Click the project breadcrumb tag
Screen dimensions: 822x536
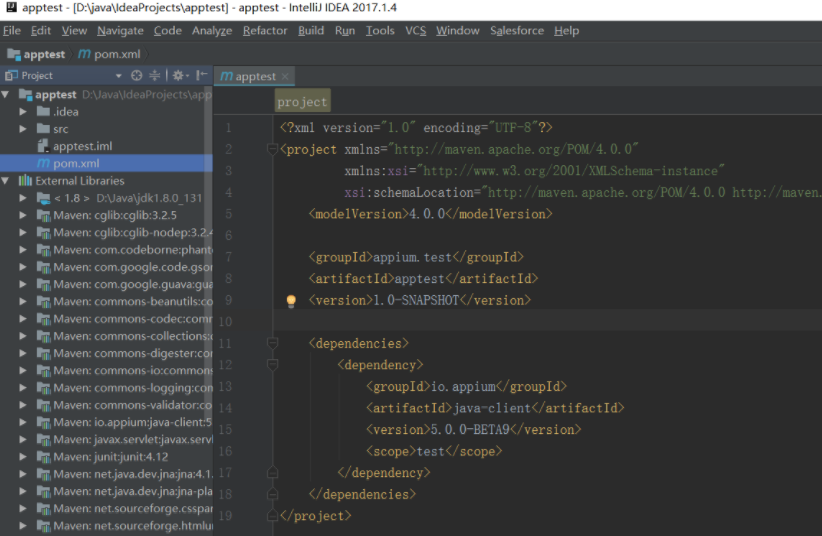point(302,102)
